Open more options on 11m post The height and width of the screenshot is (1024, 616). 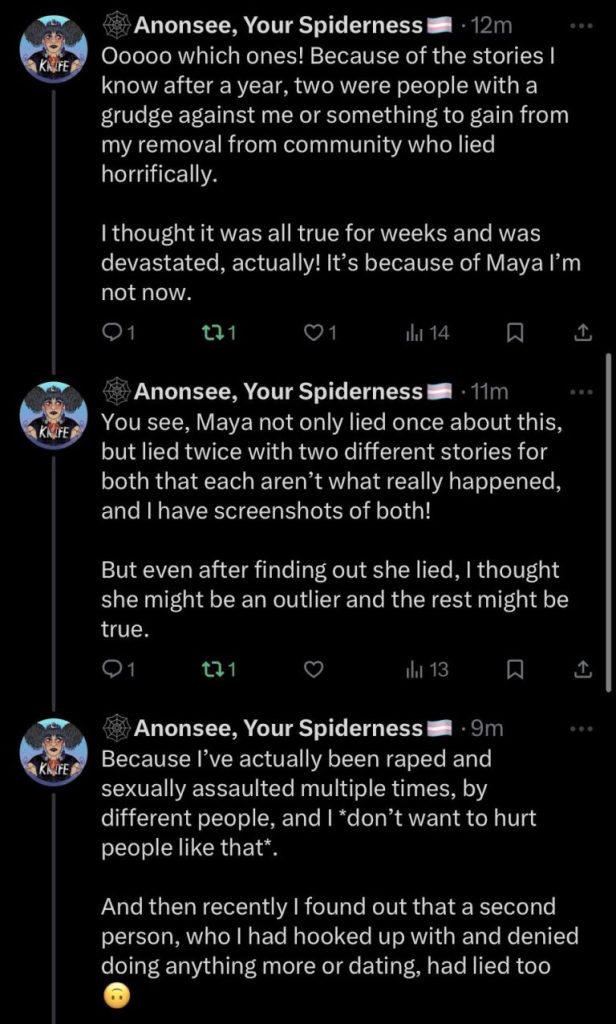click(x=580, y=391)
